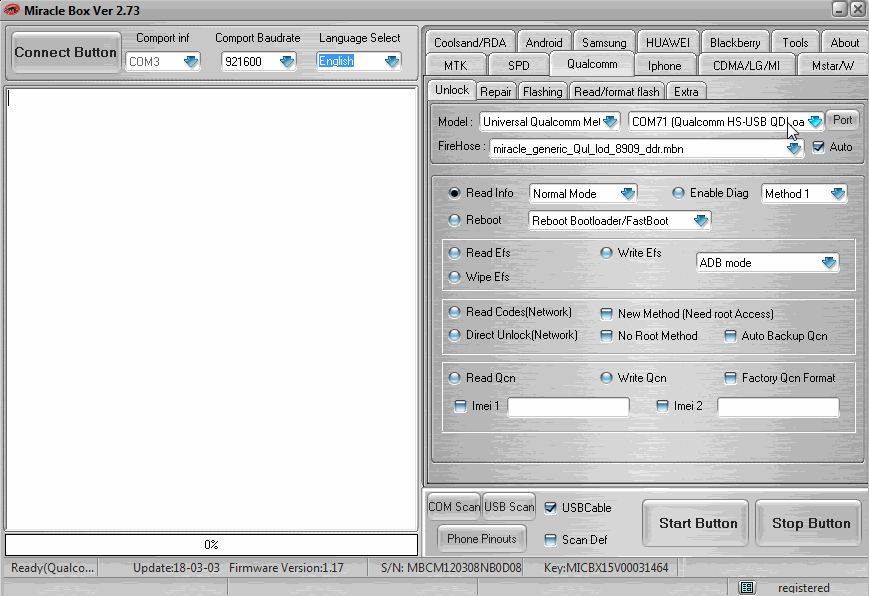
Task: Switch to the Samsung tab
Action: coord(604,43)
